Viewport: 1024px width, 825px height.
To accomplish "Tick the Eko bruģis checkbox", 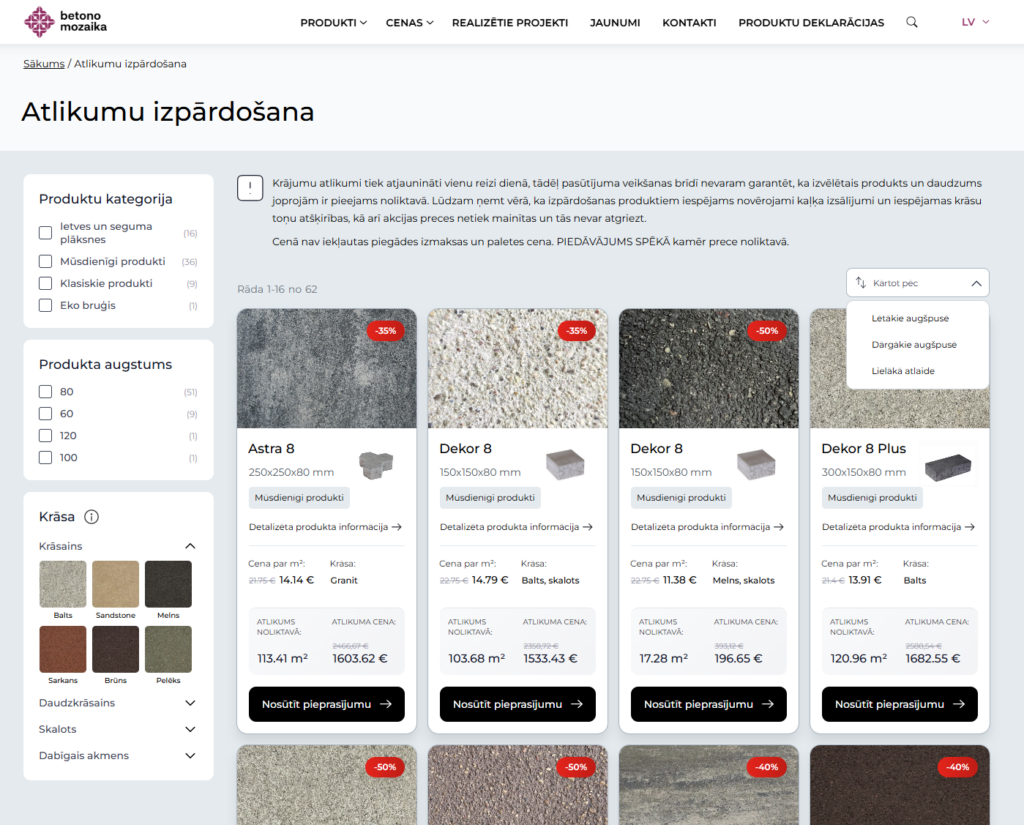I will coord(45,305).
